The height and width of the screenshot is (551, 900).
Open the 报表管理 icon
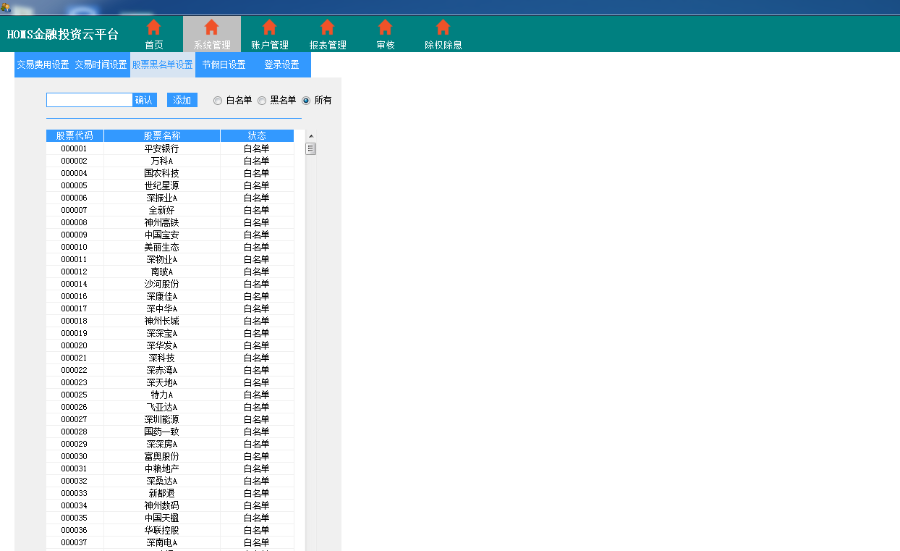327,28
